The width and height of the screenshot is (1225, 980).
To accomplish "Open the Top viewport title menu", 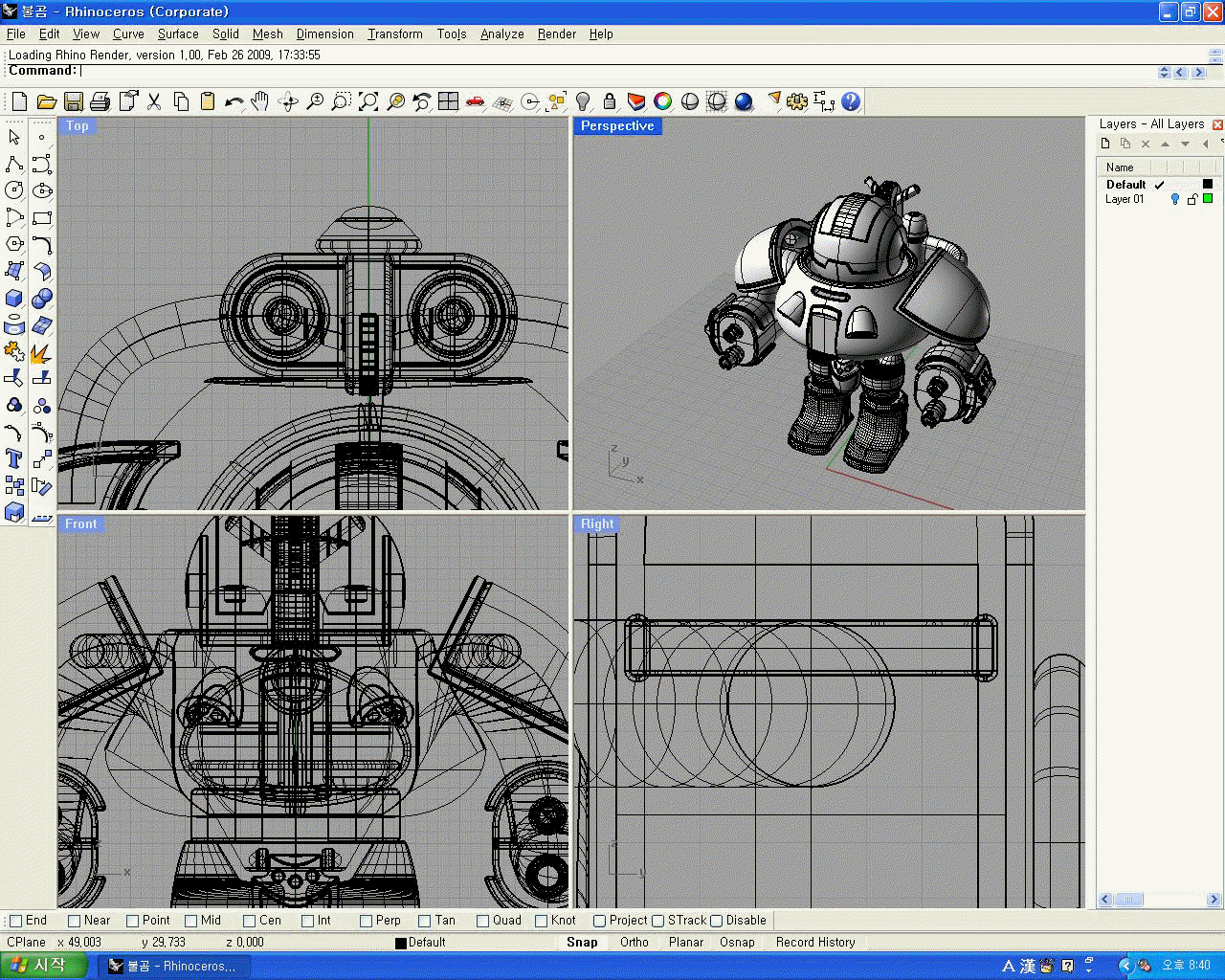I will (78, 126).
